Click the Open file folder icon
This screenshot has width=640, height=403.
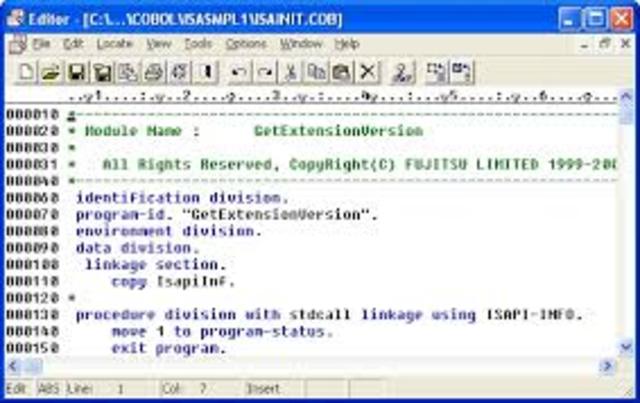[51, 73]
